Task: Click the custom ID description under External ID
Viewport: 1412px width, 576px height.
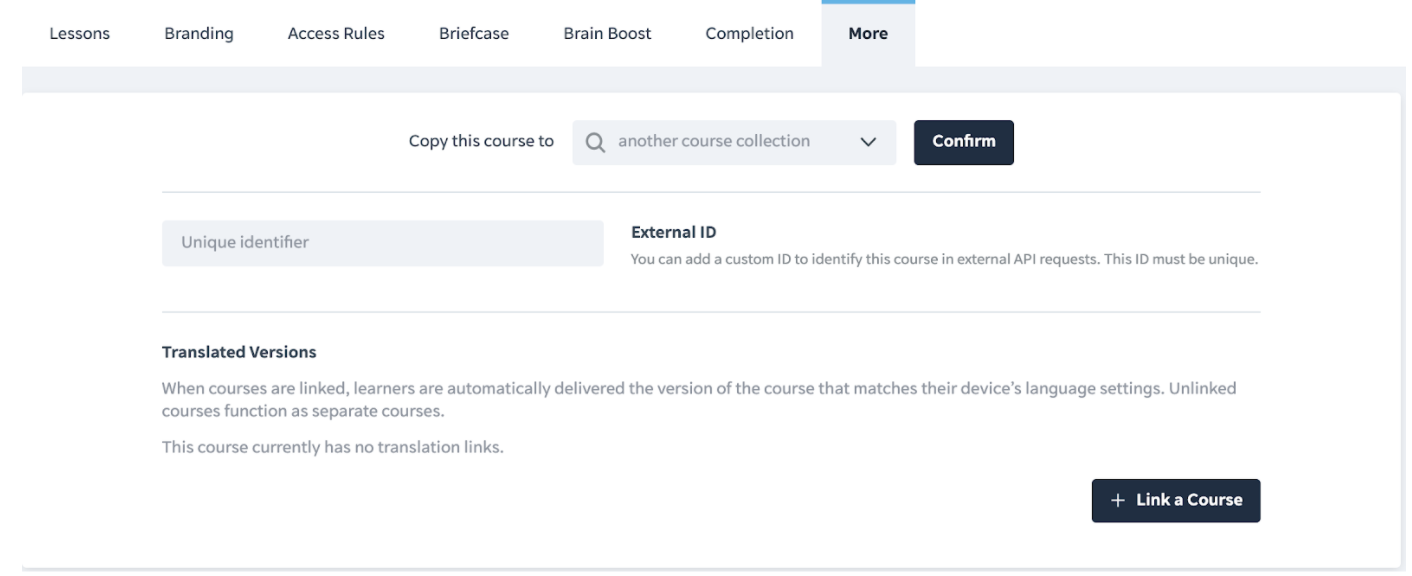Action: pos(944,259)
